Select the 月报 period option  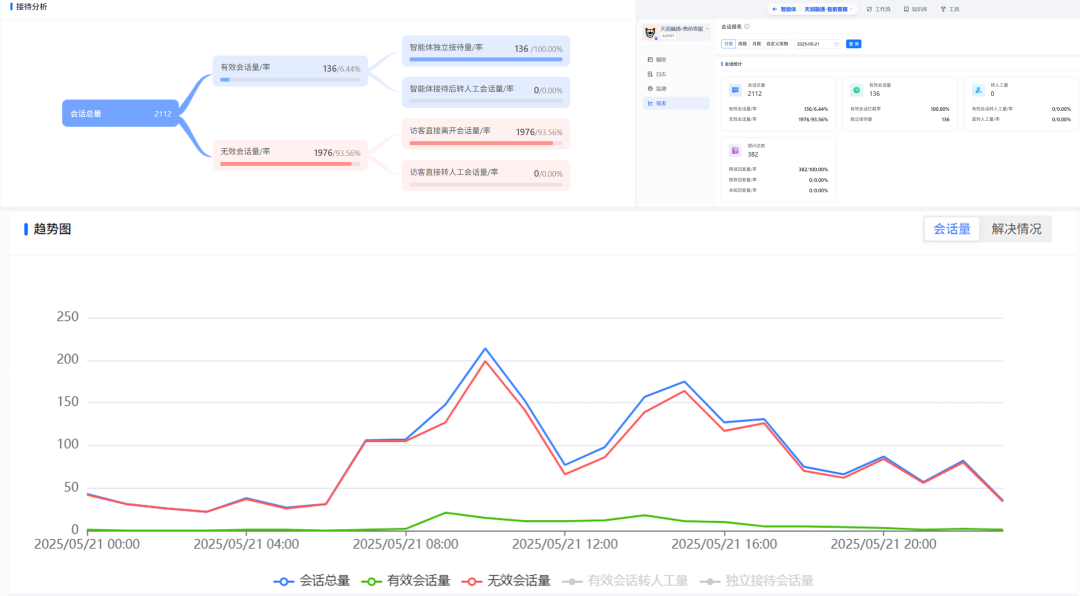coord(756,44)
